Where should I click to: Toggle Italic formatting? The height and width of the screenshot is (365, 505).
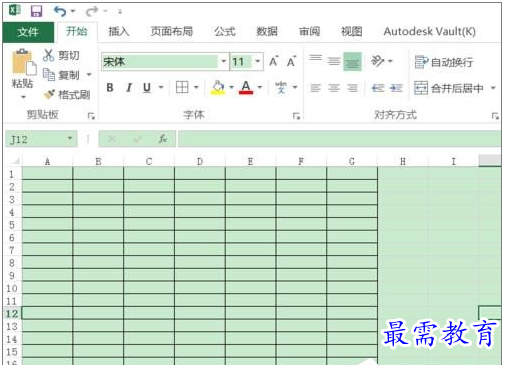pos(128,88)
